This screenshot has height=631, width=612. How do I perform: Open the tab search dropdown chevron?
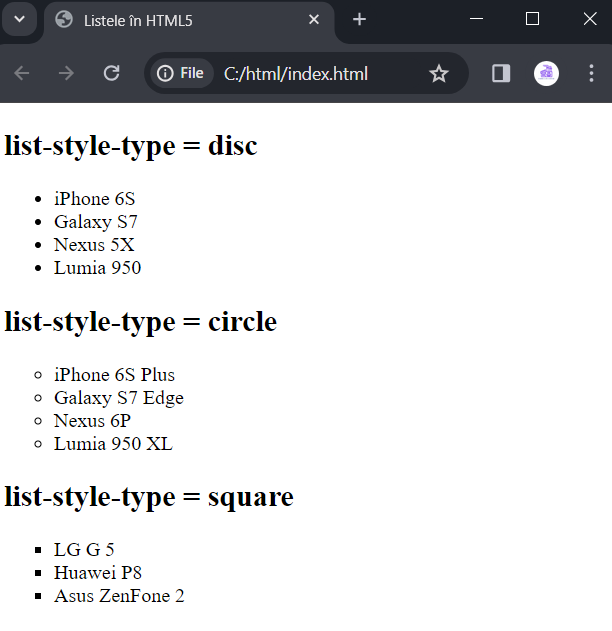[x=19, y=19]
